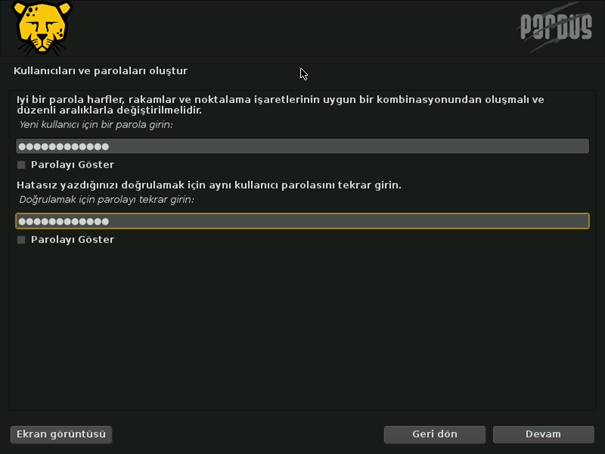Click the new user password field

click(x=302, y=146)
